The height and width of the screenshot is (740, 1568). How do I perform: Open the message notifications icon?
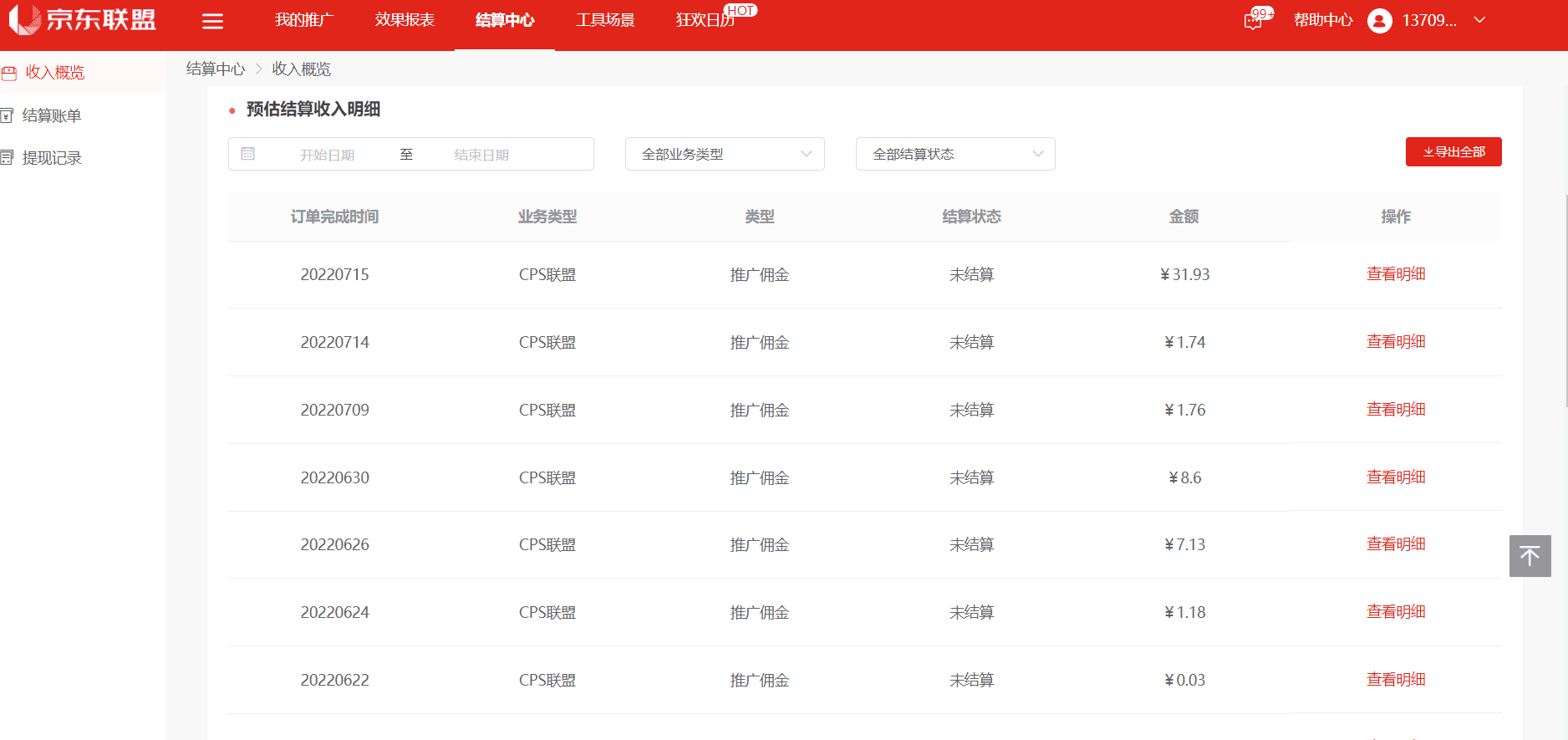(1252, 21)
